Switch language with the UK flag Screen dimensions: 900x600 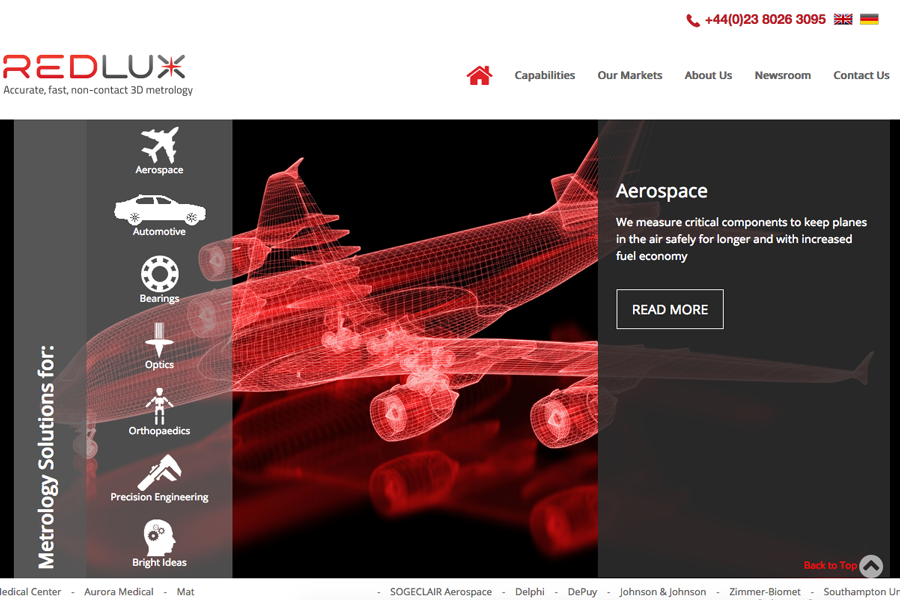tap(843, 20)
